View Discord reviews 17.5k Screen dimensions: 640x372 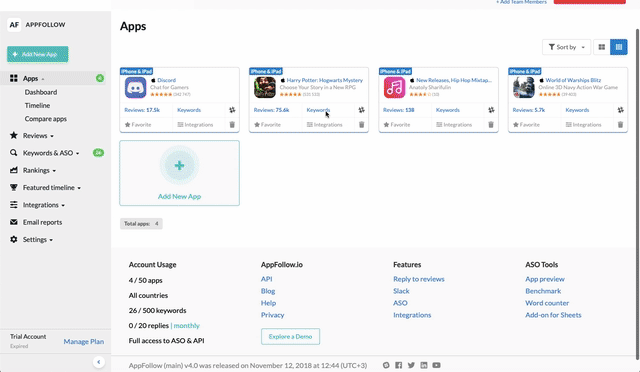pos(142,110)
